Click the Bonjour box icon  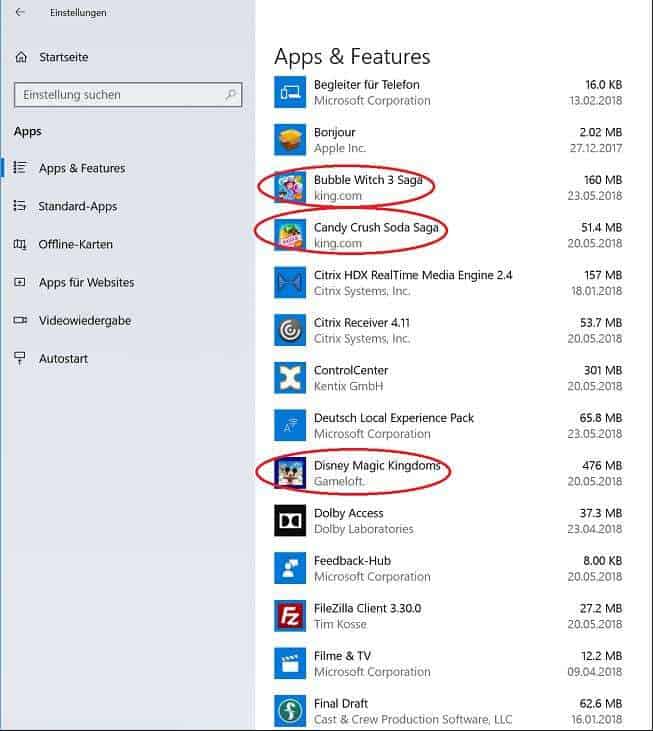290,140
